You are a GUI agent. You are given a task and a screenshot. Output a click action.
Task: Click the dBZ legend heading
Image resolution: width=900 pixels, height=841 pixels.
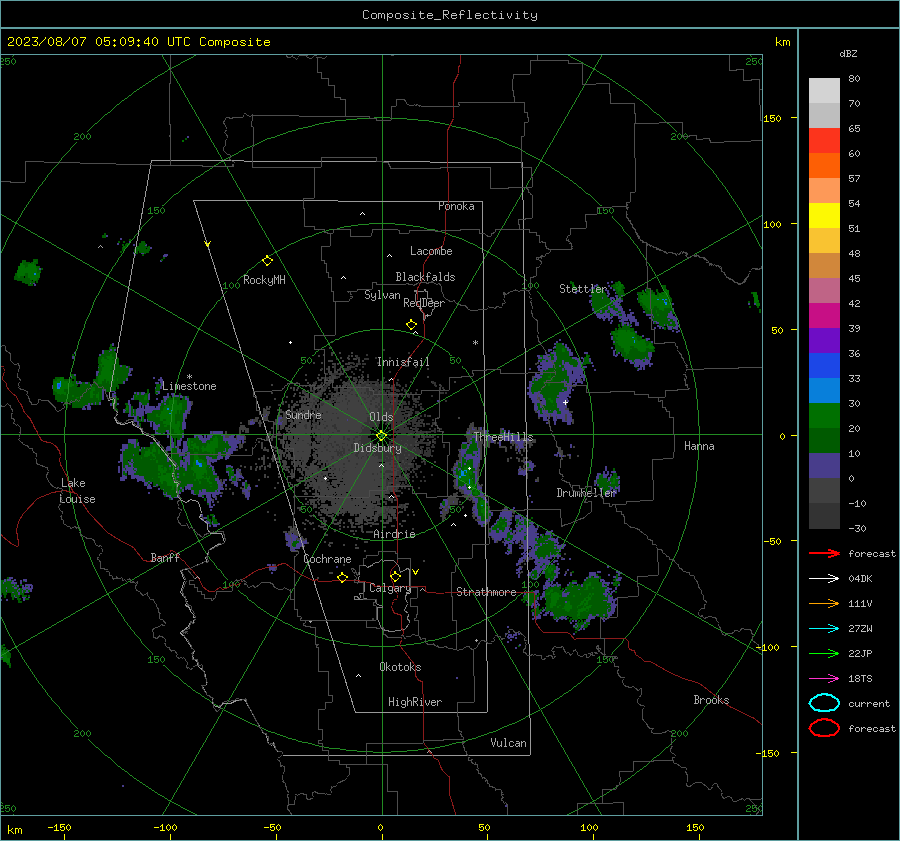(848, 53)
